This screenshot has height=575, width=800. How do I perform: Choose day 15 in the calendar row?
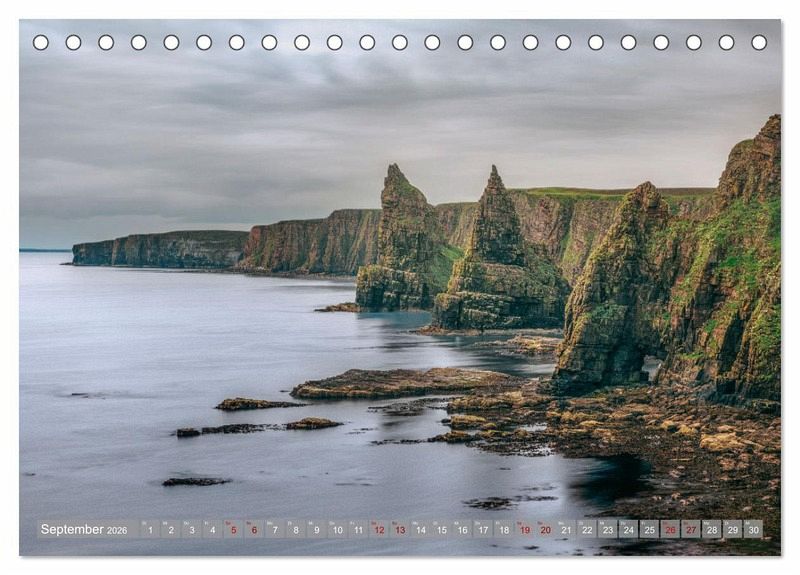point(441,529)
